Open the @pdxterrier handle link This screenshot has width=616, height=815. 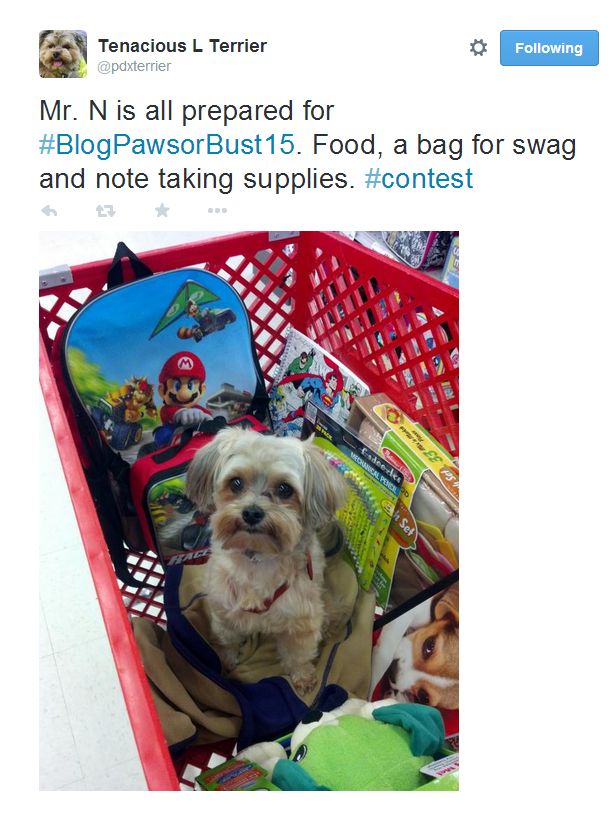pyautogui.click(x=134, y=67)
